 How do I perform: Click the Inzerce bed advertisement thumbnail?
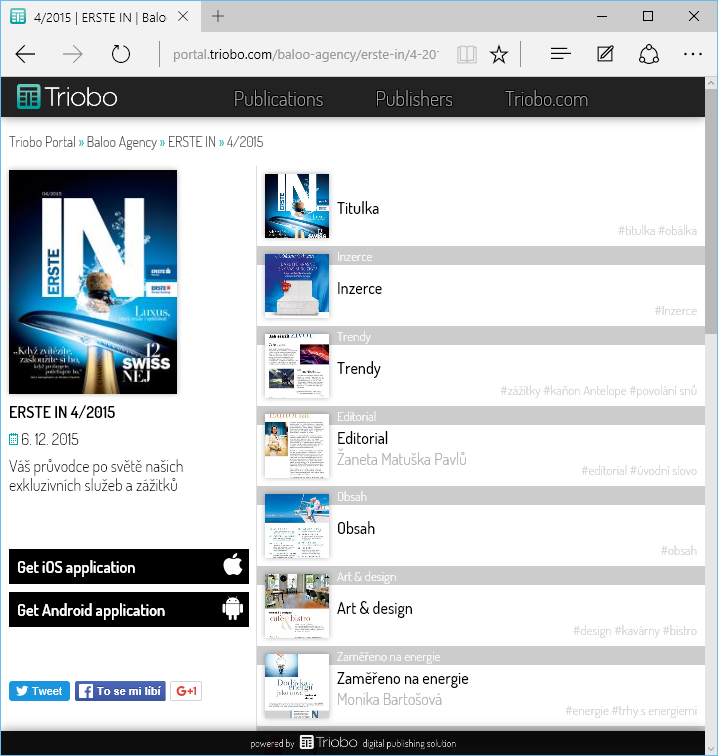(297, 285)
